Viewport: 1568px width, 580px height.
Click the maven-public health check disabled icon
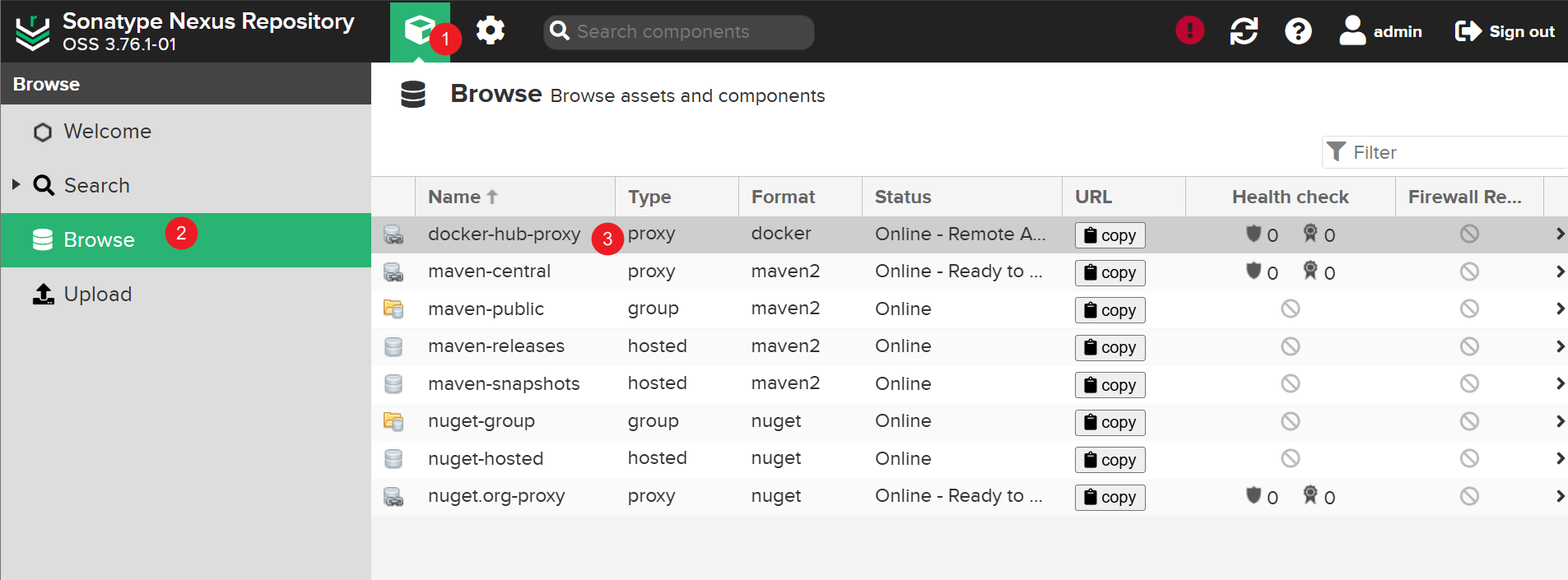click(x=1291, y=309)
